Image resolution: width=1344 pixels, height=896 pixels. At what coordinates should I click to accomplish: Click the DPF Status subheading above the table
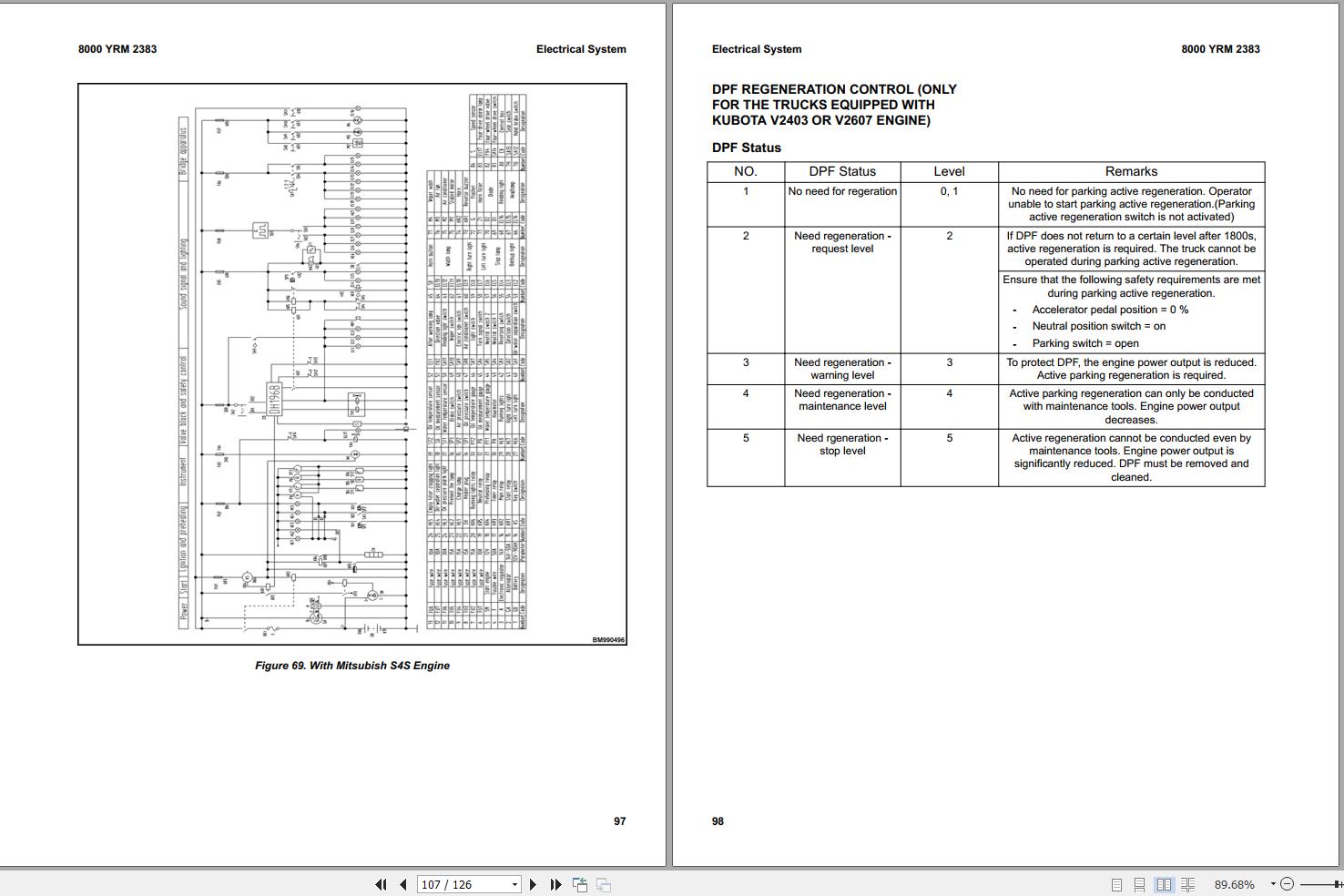click(x=747, y=148)
